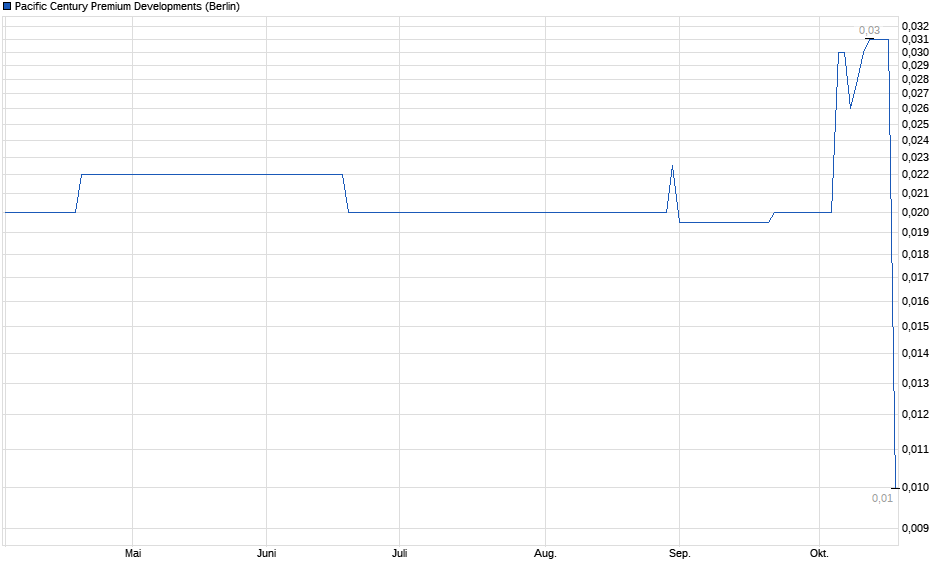The width and height of the screenshot is (940, 579).
Task: Click the 0,010 value on the price axis
Action: pyautogui.click(x=915, y=487)
